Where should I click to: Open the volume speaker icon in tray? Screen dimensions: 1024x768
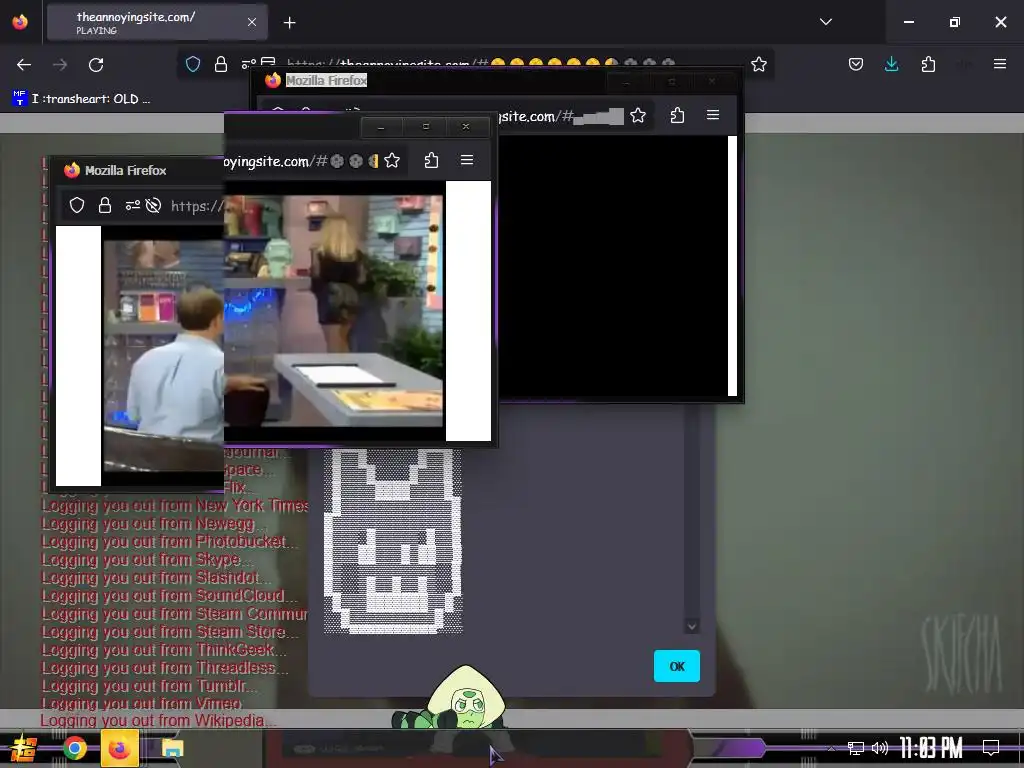880,748
